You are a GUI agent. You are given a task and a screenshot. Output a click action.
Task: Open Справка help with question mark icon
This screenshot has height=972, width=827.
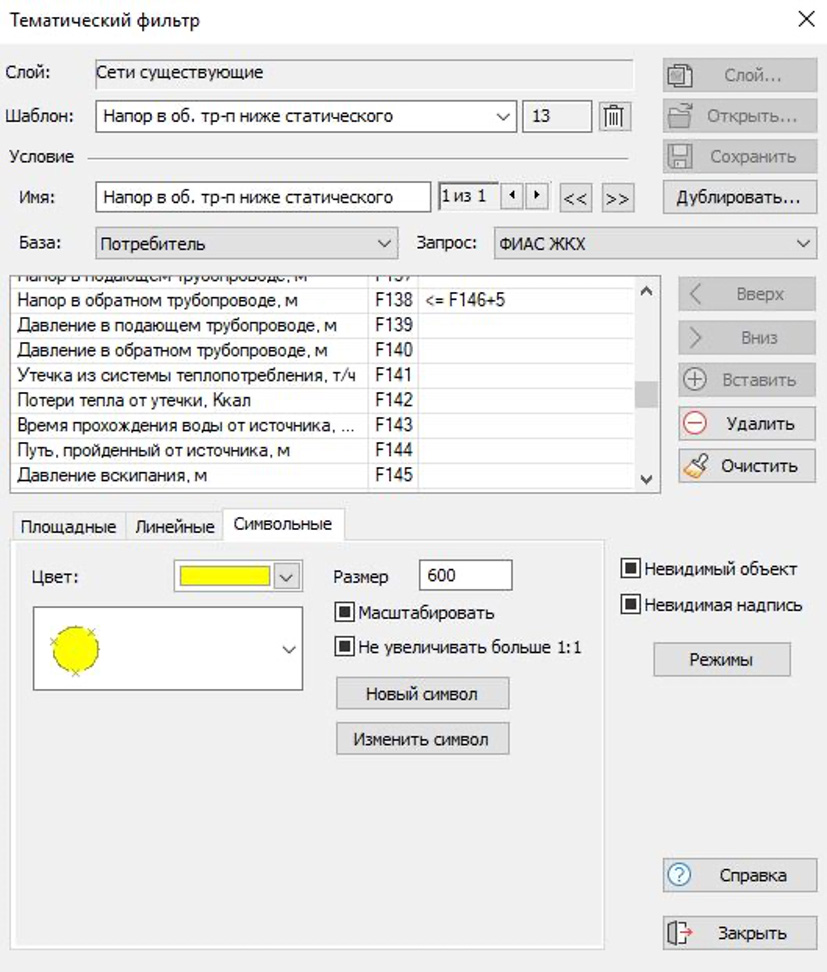point(739,875)
